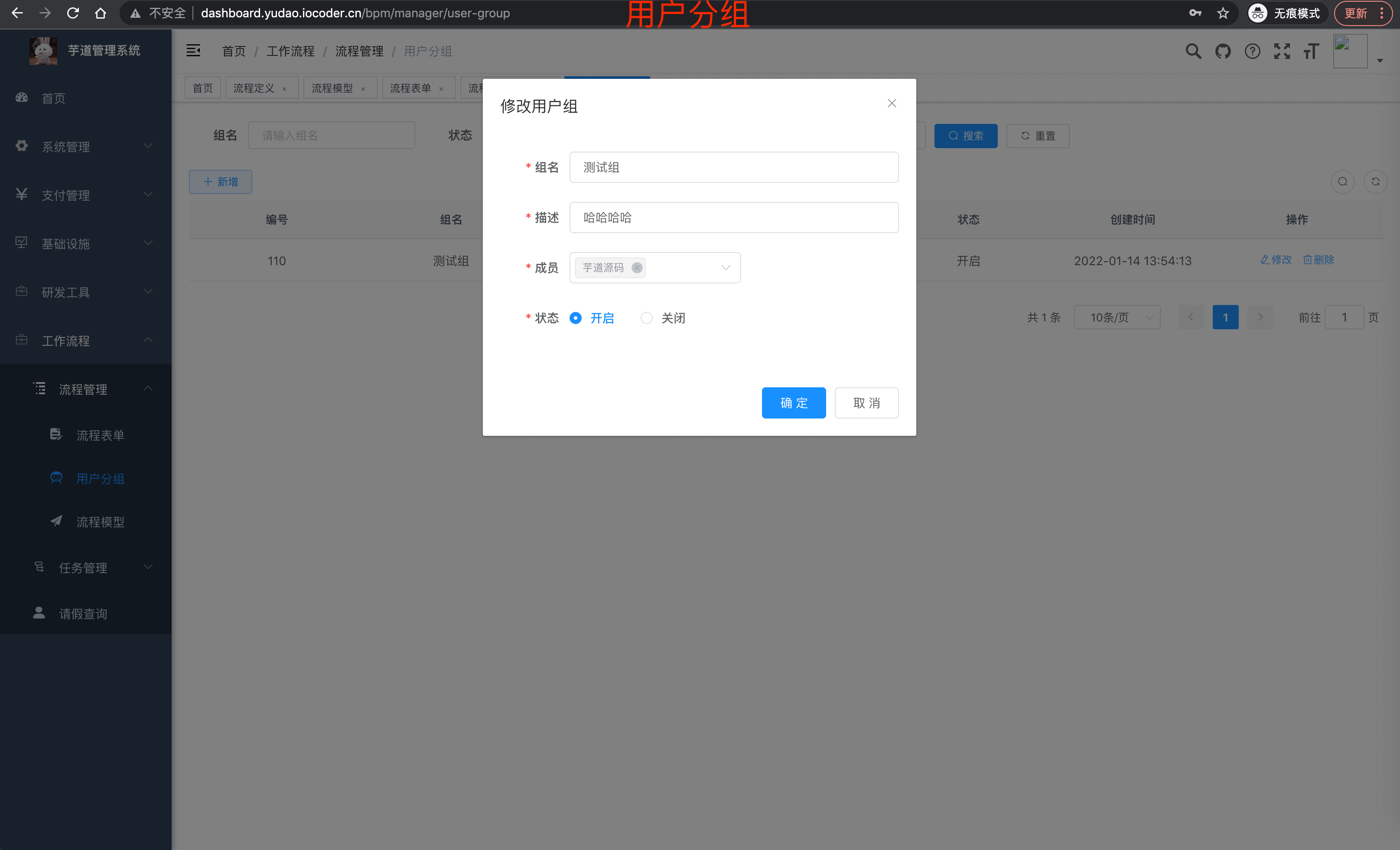The height and width of the screenshot is (850, 1400).
Task: Open 流程模型 in the sidebar
Action: pyautogui.click(x=86, y=521)
